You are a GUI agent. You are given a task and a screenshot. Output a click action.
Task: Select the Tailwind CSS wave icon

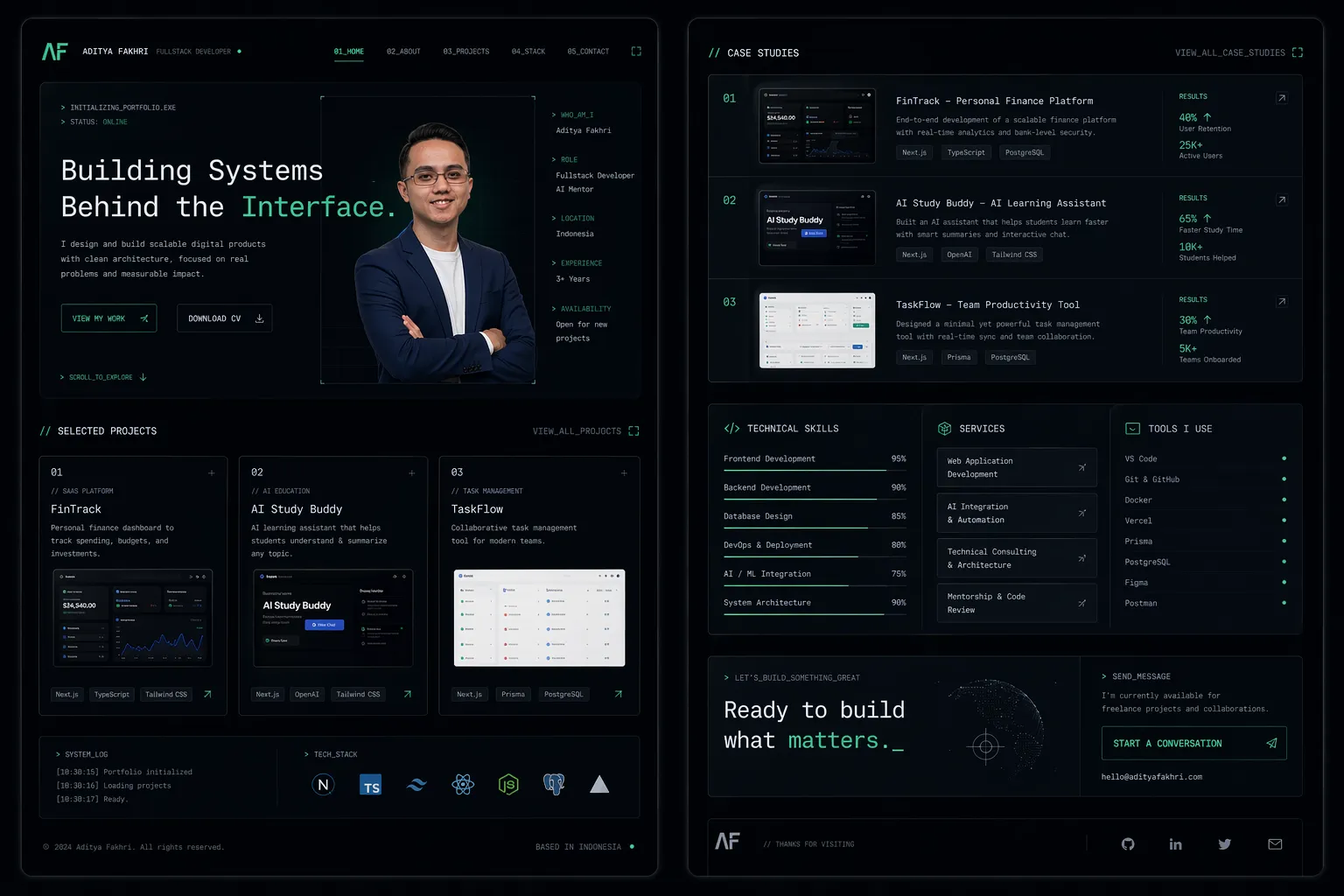click(x=416, y=784)
